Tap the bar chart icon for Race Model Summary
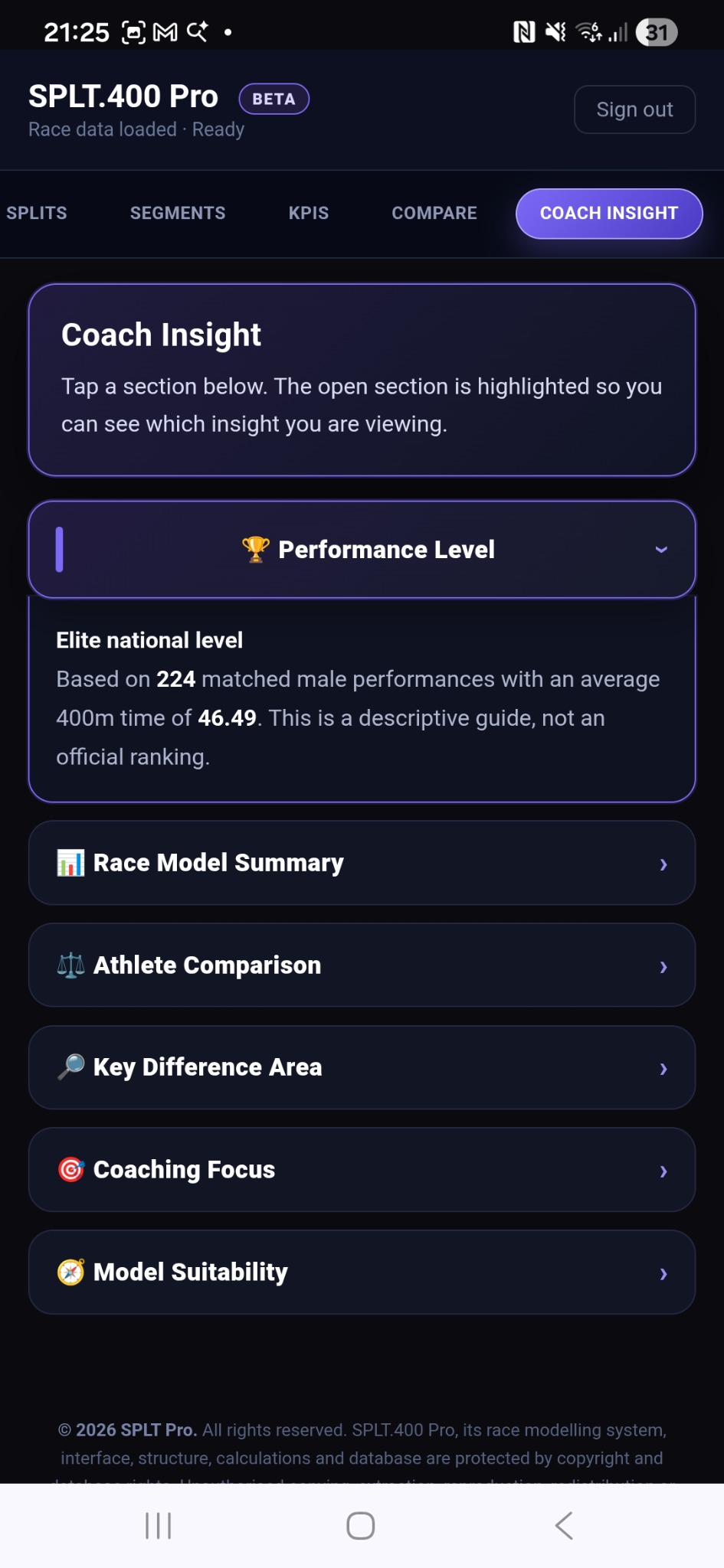The image size is (724, 1568). (x=70, y=863)
